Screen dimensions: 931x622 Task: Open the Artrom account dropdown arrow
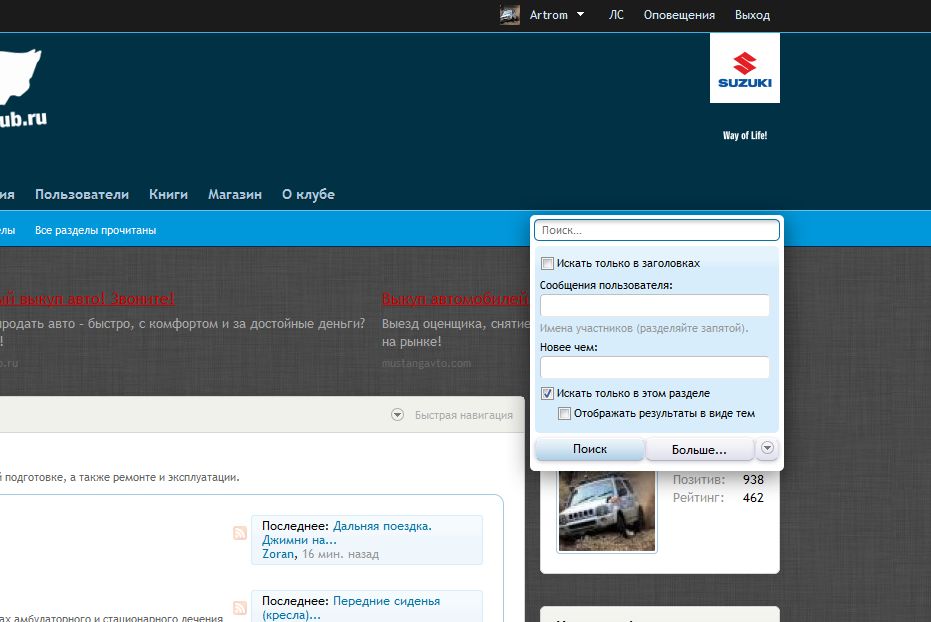click(x=581, y=15)
